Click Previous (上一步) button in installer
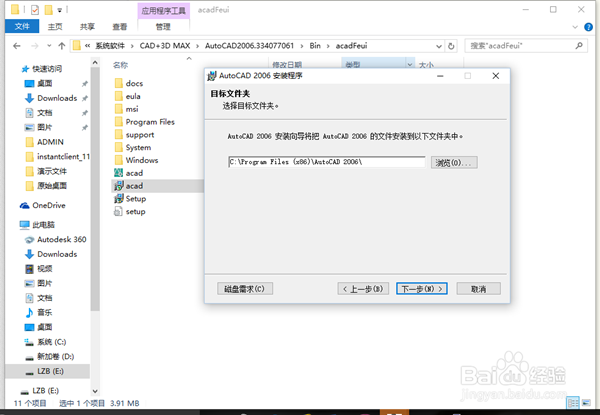Screen dimensions: 600x415 pyautogui.click(x=363, y=289)
